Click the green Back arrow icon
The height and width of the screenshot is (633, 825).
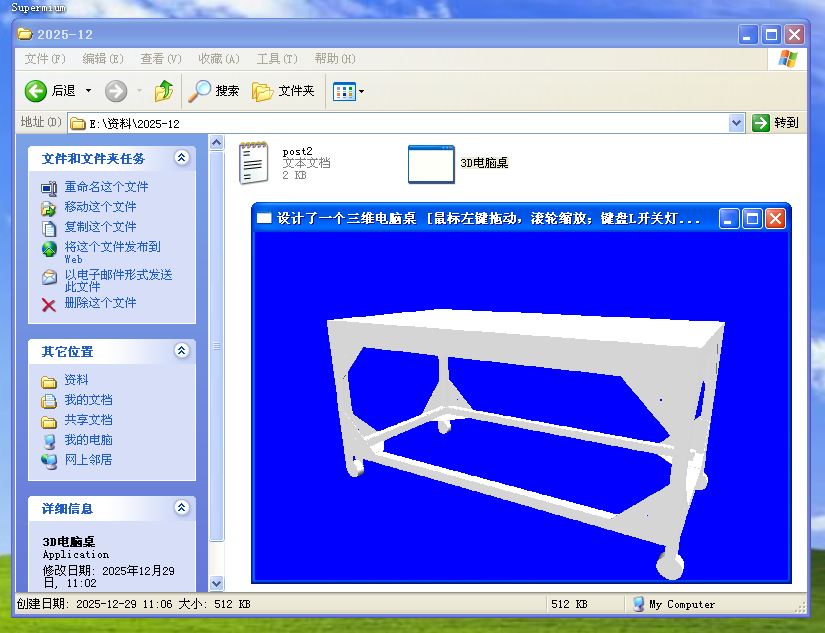coord(36,91)
